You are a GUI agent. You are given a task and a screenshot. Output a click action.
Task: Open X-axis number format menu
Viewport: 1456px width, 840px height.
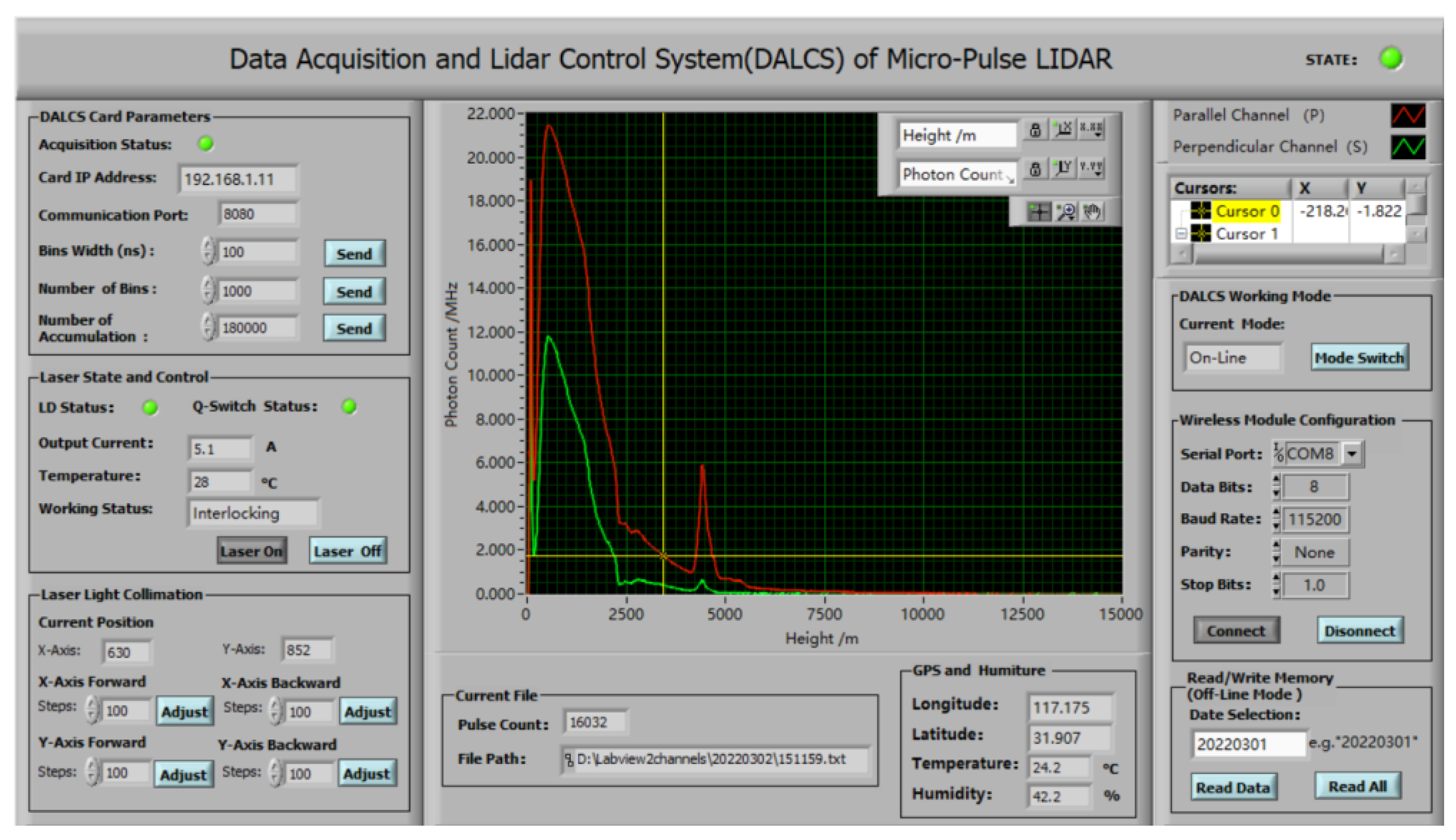1091,129
